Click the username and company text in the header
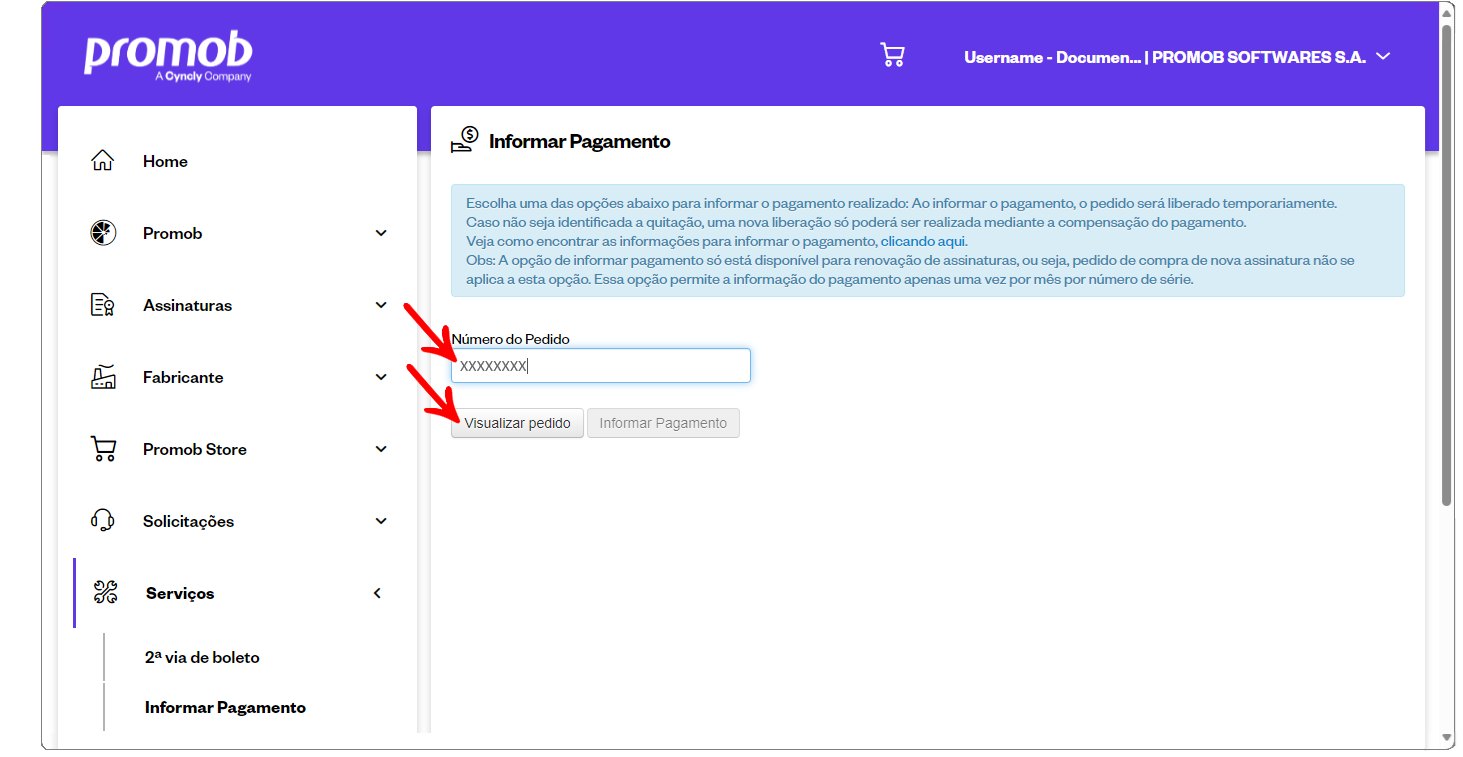Screen dimensions: 1463x757 pos(1165,57)
